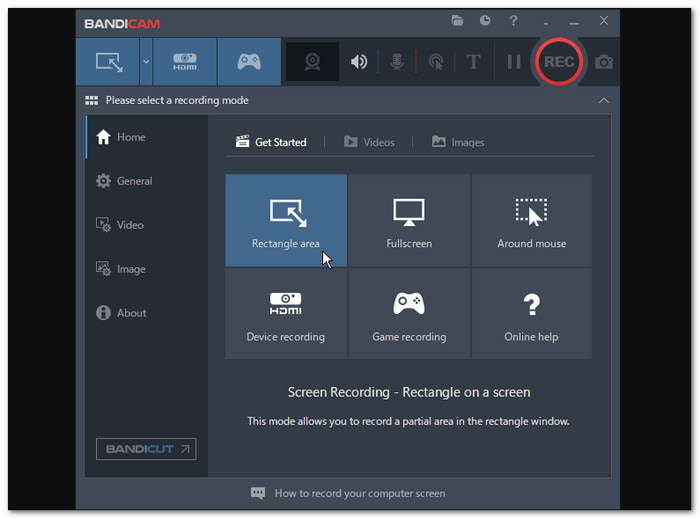Open help with the question mark icon
Screen dimensions: 700x519
[513, 21]
